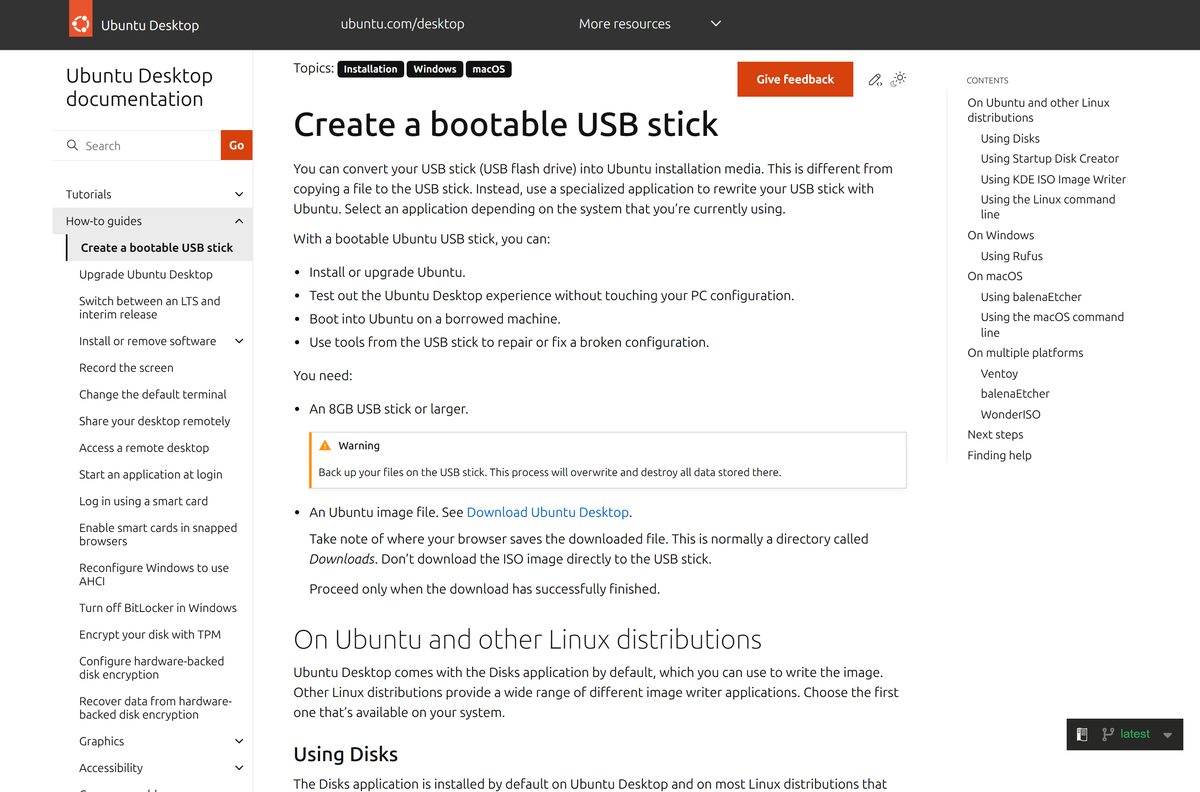Select Create a bootable USB stick sidebar item
1200x792 pixels.
[x=157, y=248]
